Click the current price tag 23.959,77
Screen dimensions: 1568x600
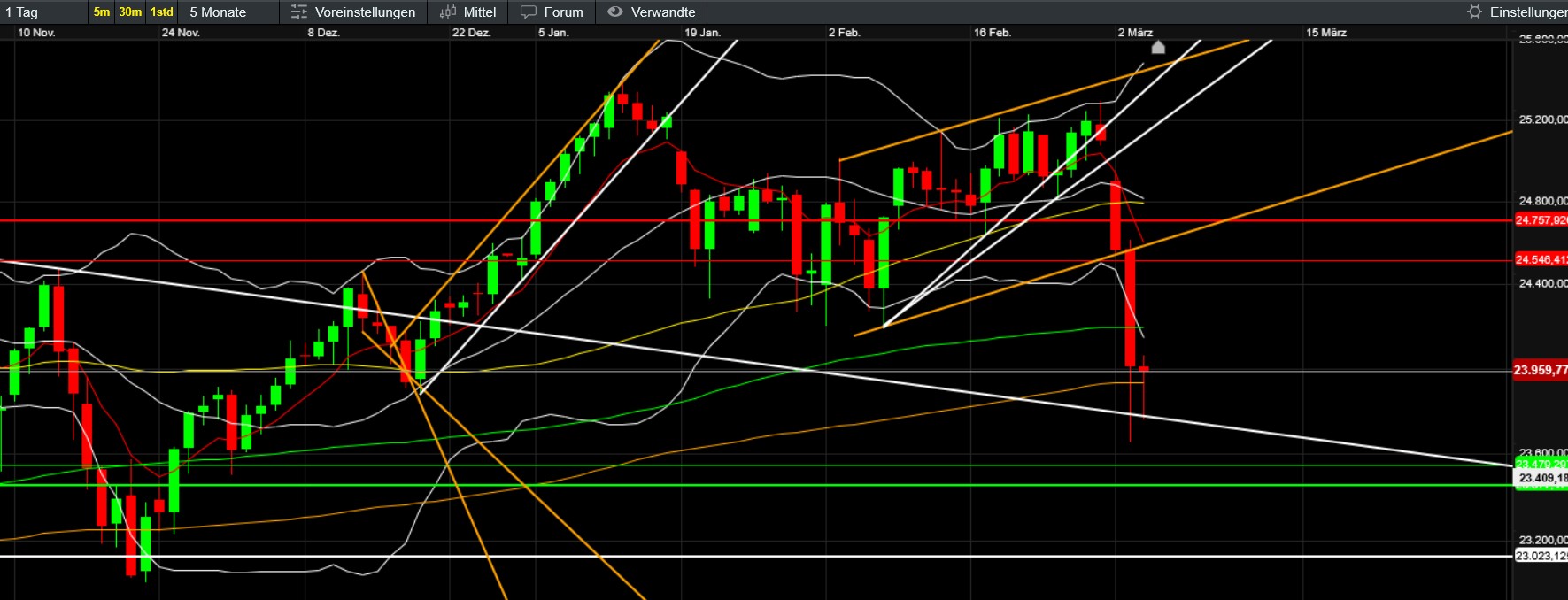tap(1540, 370)
